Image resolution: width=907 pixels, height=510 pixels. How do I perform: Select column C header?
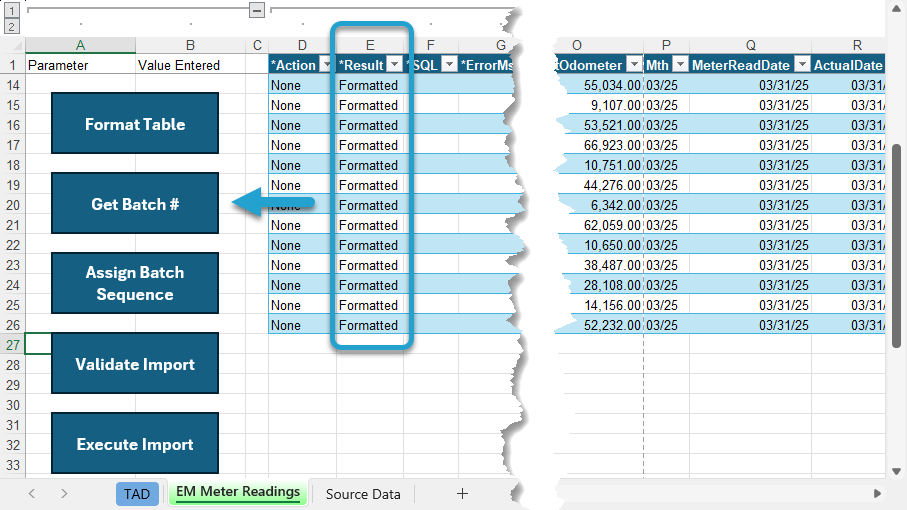coord(257,45)
